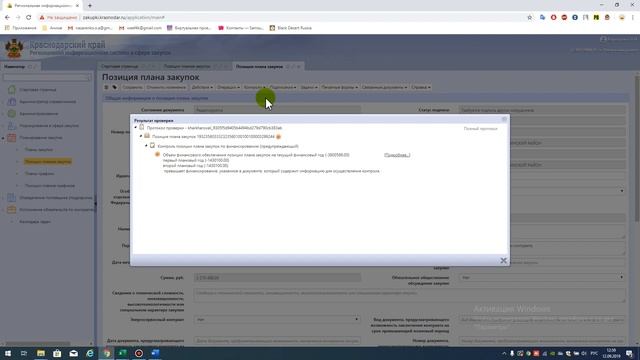Click the plan position icon in dialog tree
The image size is (640, 360).
147,136
